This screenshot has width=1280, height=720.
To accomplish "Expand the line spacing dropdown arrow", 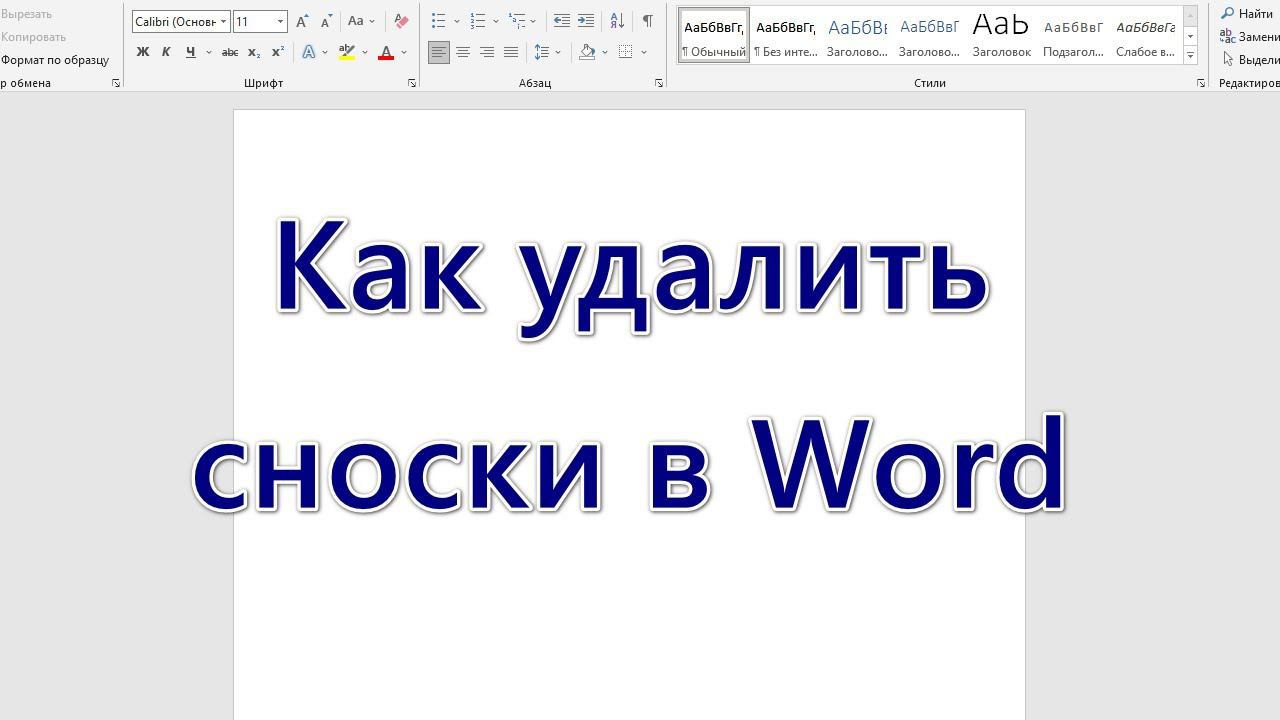I will (x=558, y=52).
